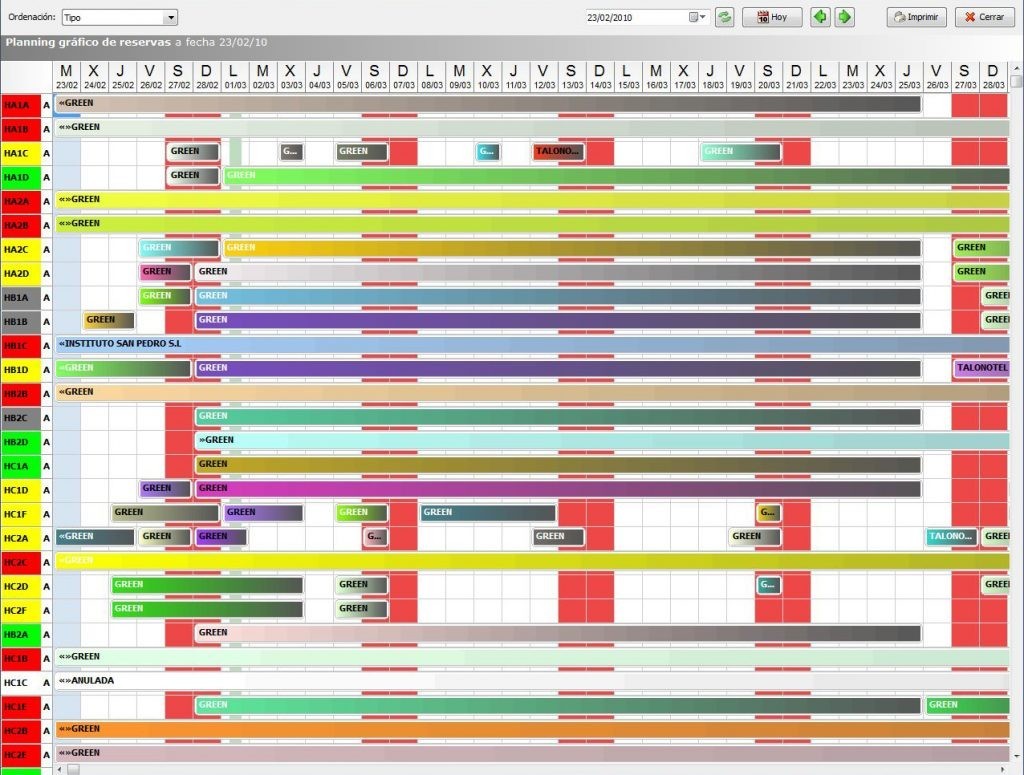Image resolution: width=1024 pixels, height=775 pixels.
Task: Select room row HA2A
Action: 21,202
